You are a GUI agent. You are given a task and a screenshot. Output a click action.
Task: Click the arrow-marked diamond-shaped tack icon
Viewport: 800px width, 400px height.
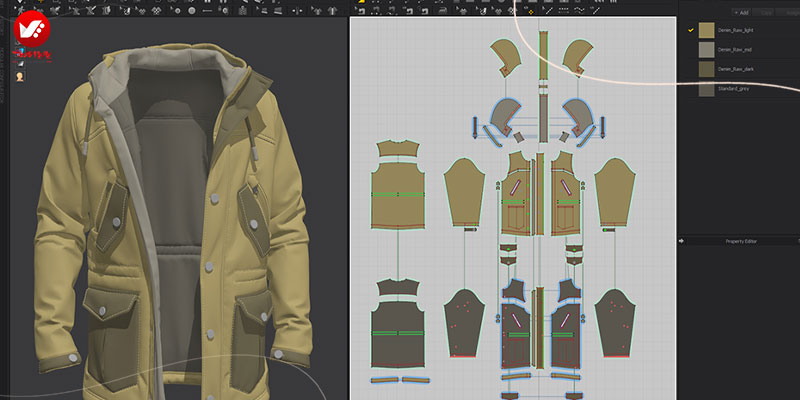[x=141, y=10]
